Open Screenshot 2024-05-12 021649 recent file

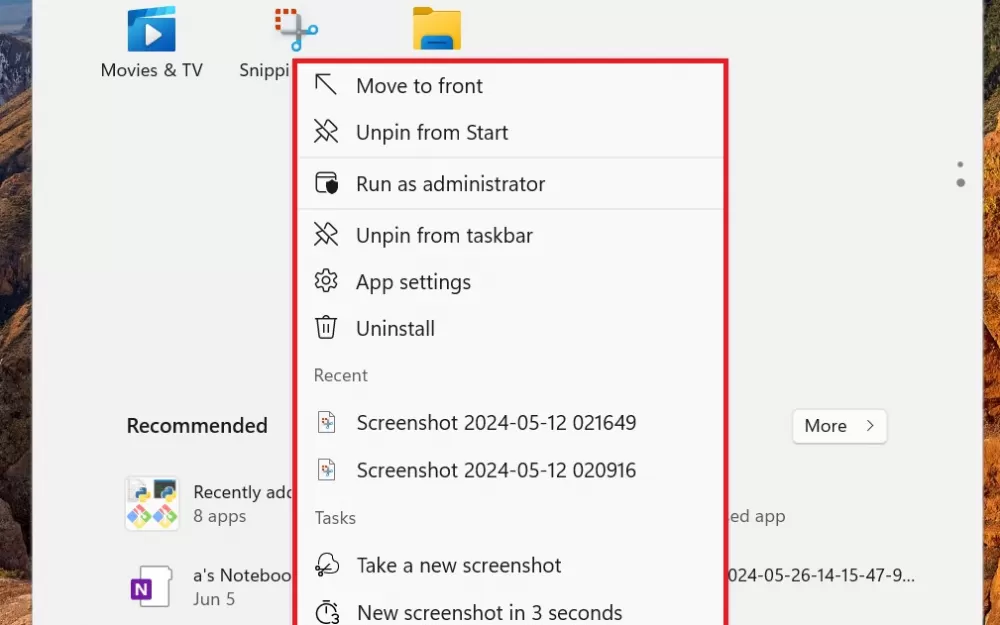coord(496,423)
